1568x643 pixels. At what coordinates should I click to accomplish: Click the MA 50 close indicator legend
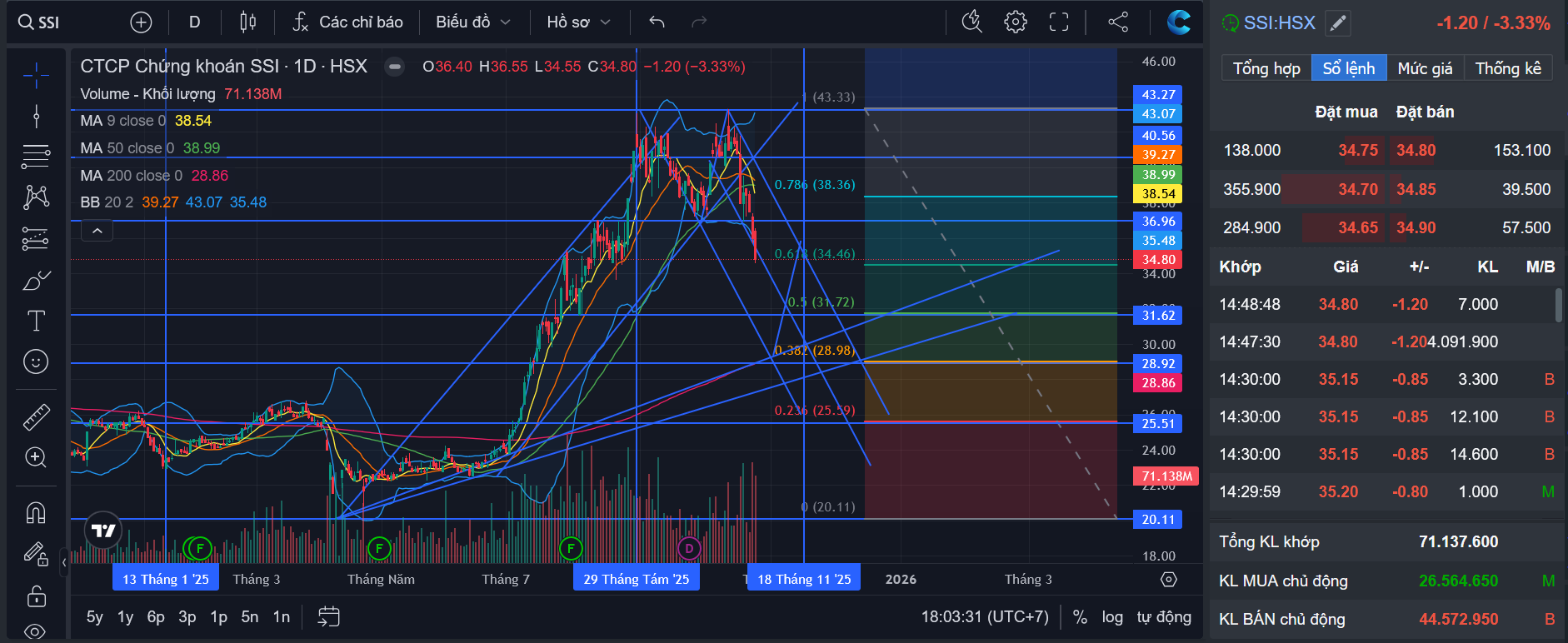tap(150, 148)
